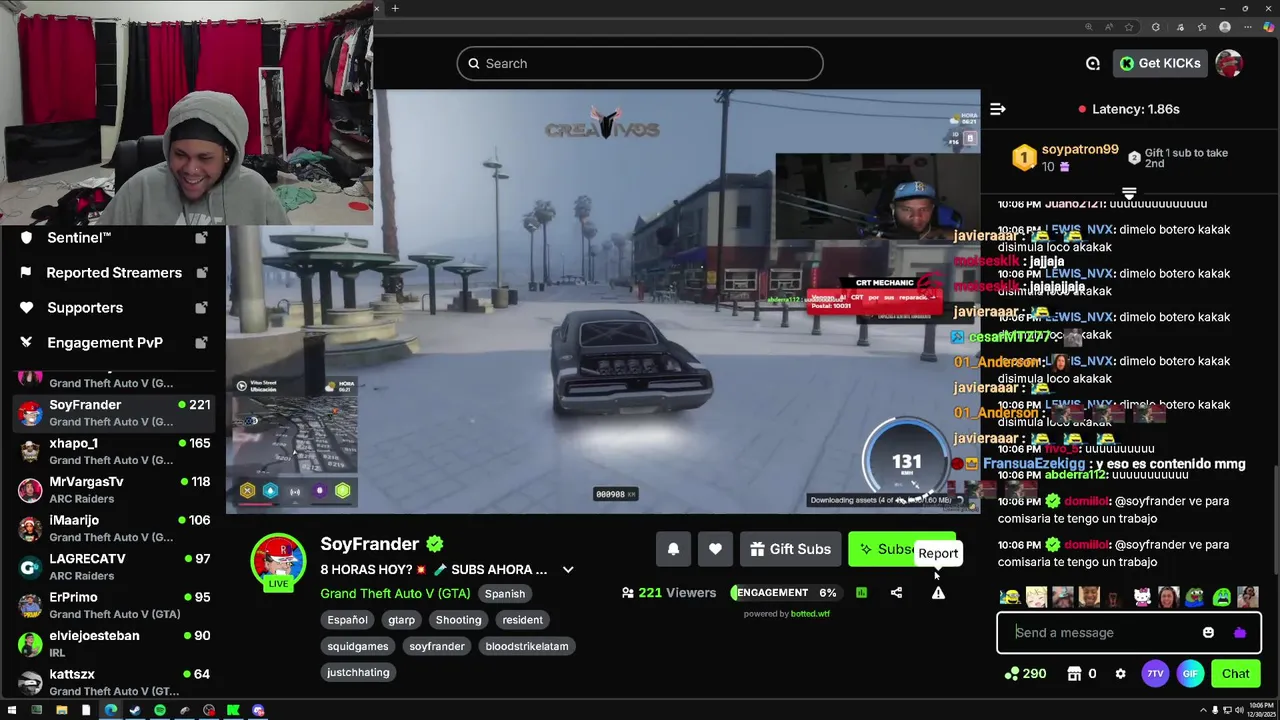The height and width of the screenshot is (720, 1280).
Task: Select MrVargasTv channel in sidebar
Action: (x=116, y=490)
